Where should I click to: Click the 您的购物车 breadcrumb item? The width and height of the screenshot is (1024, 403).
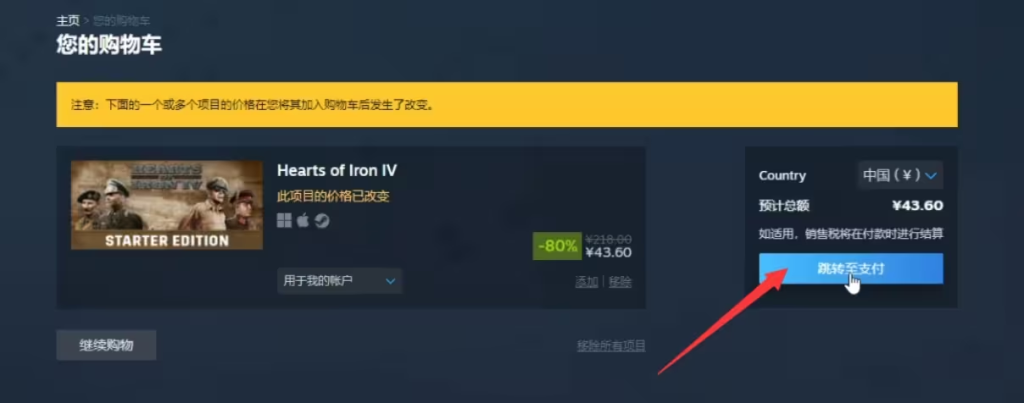tap(121, 20)
